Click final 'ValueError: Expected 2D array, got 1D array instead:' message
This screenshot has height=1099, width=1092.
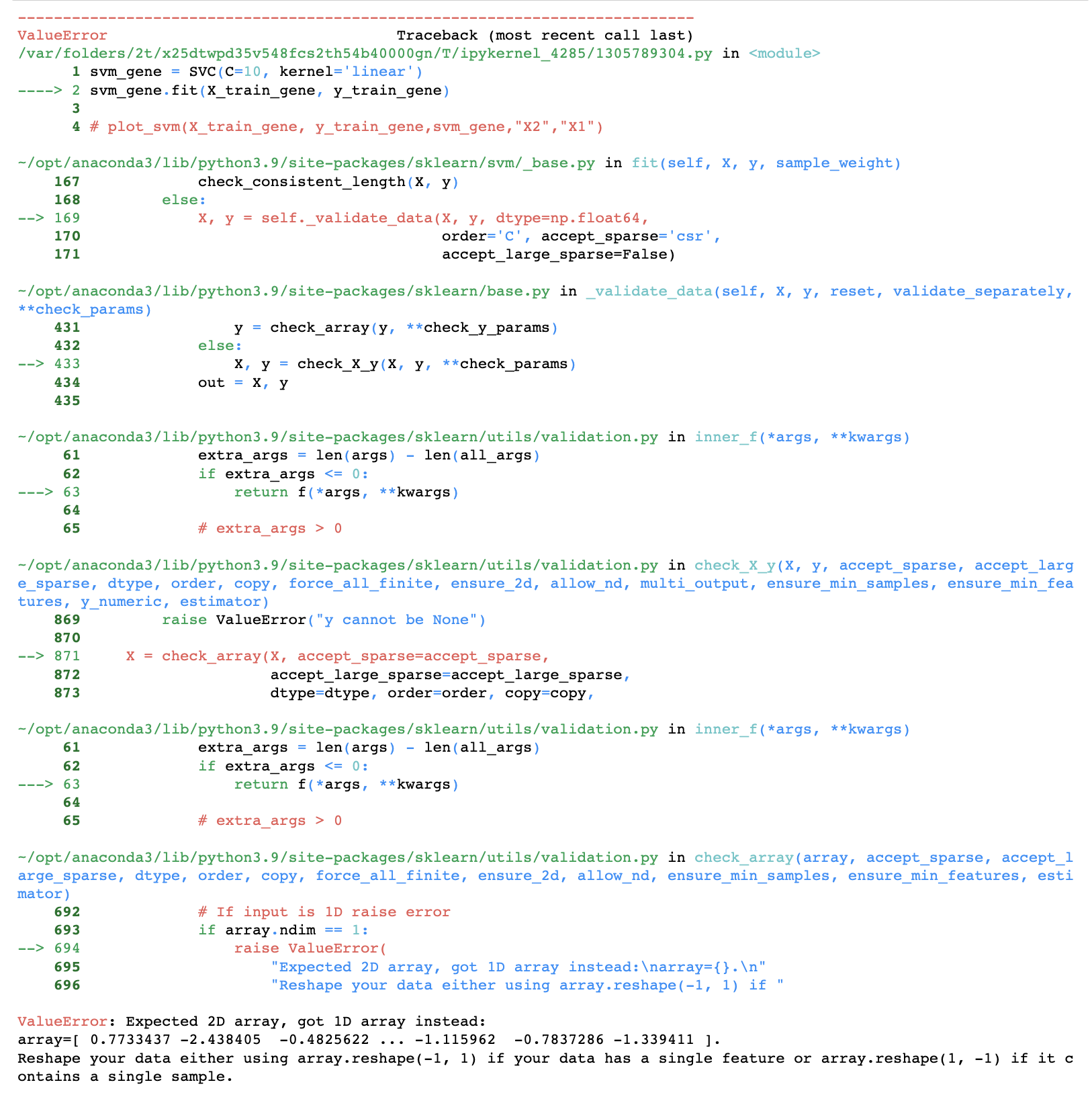[252, 1022]
